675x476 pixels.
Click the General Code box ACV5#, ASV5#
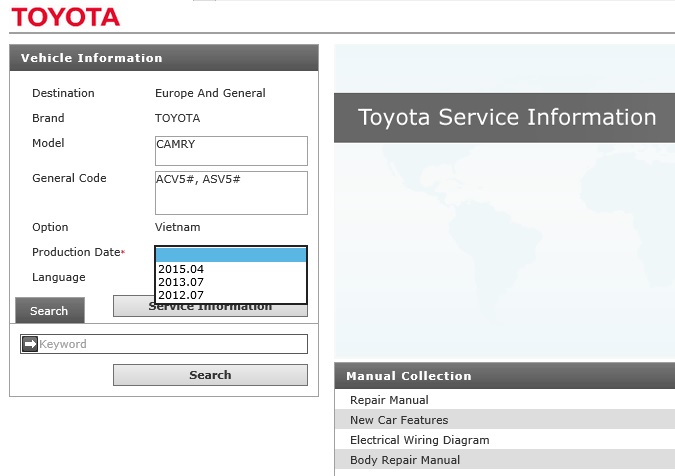click(231, 193)
